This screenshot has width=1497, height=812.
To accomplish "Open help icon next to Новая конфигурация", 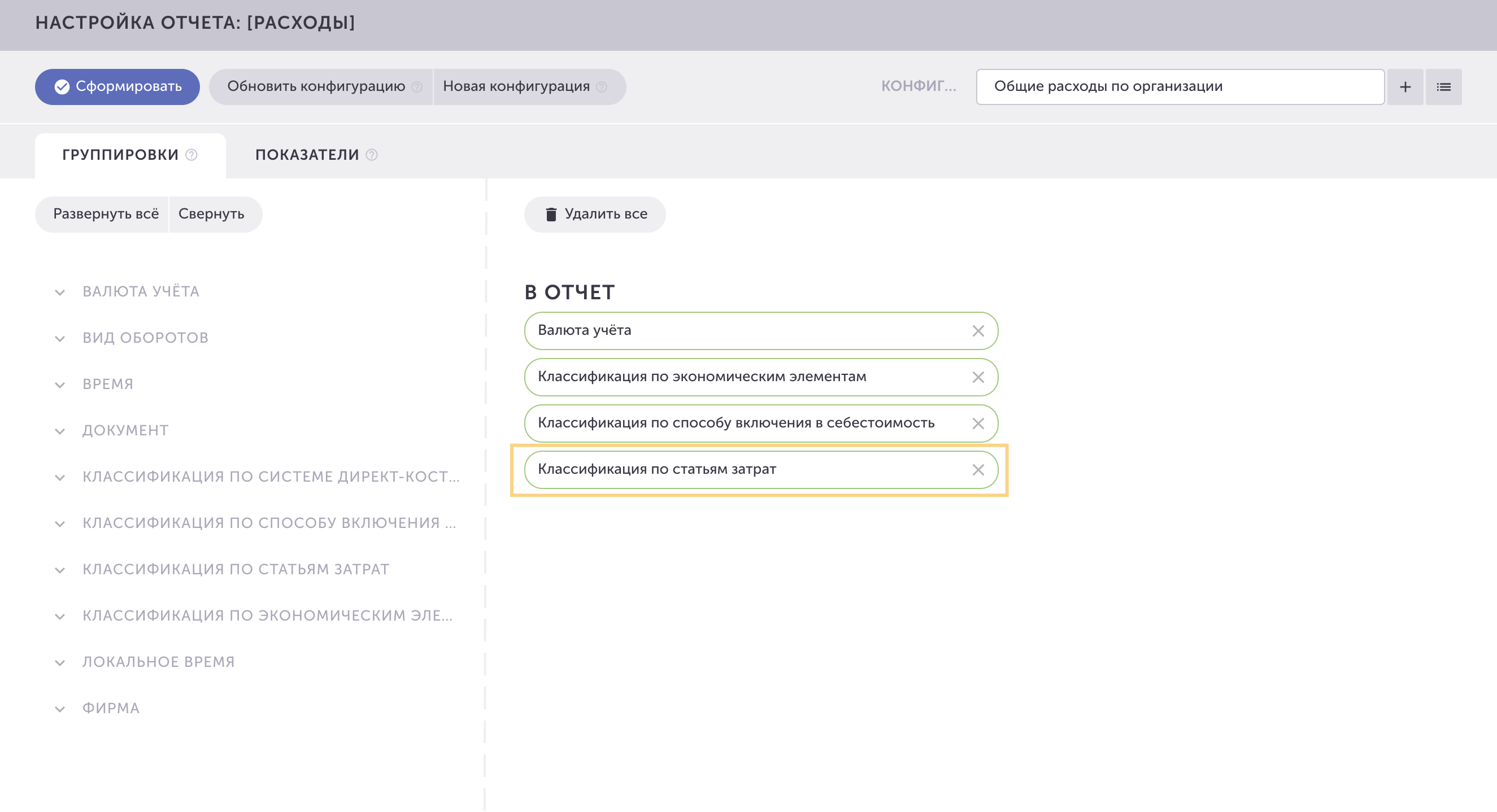I will 602,87.
